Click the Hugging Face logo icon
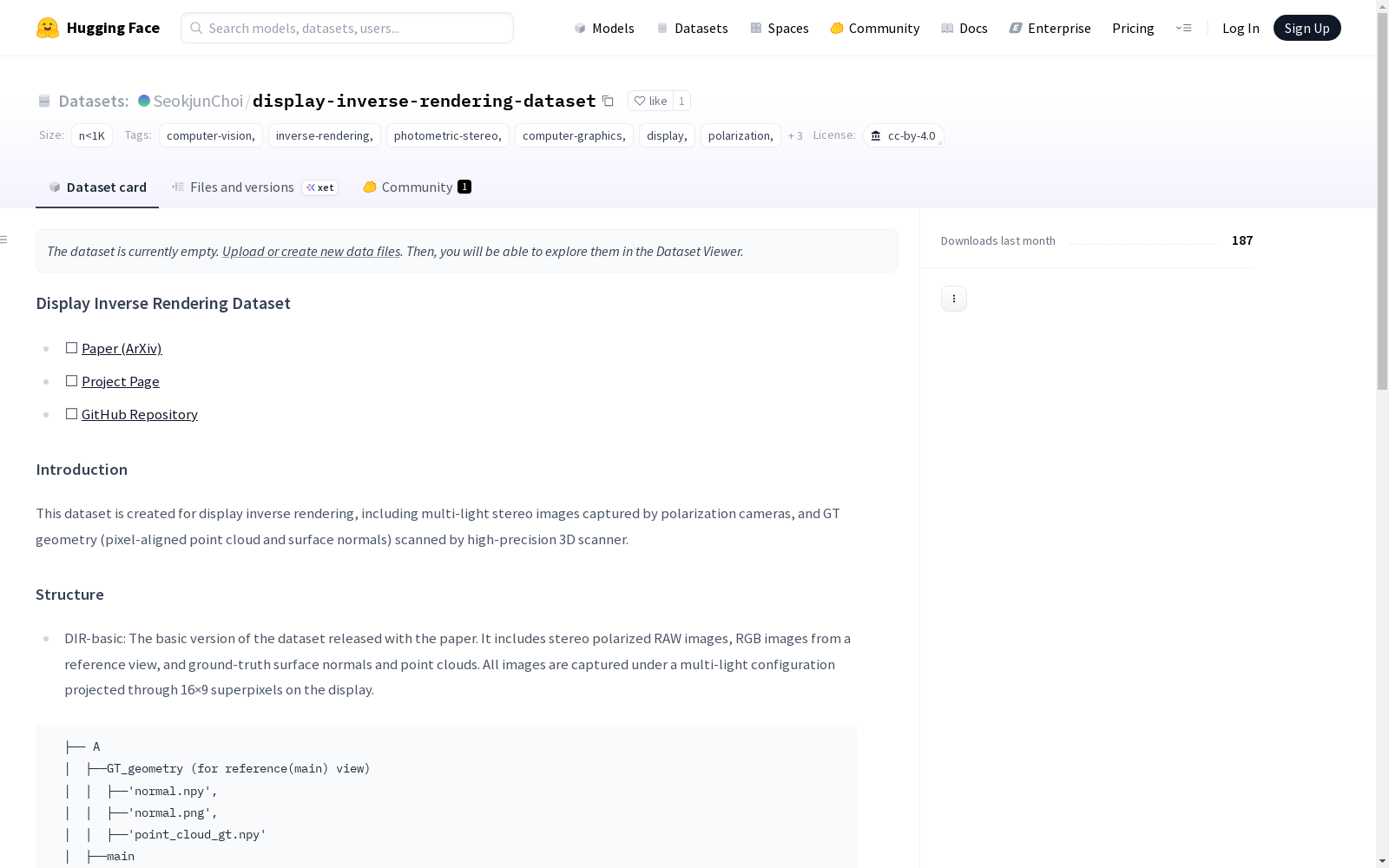The image size is (1389, 868). tap(48, 28)
